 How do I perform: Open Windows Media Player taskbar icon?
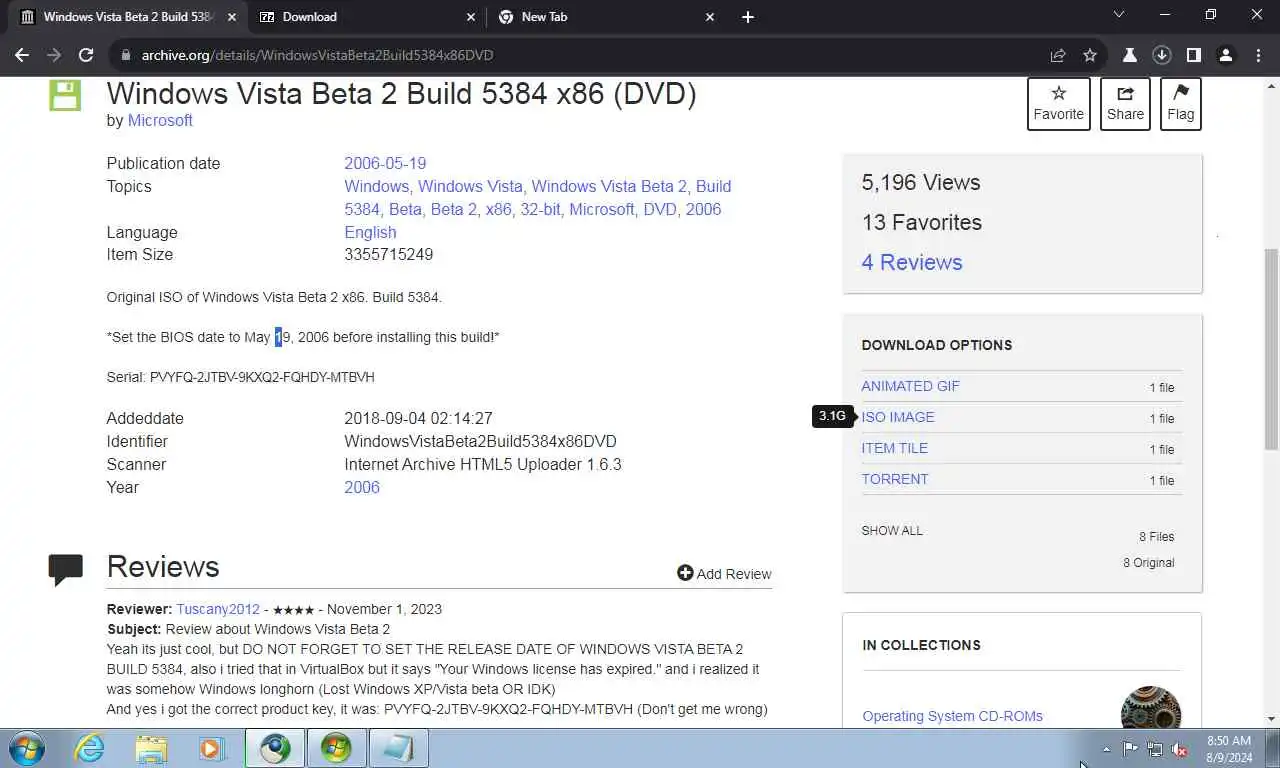pyautogui.click(x=211, y=748)
